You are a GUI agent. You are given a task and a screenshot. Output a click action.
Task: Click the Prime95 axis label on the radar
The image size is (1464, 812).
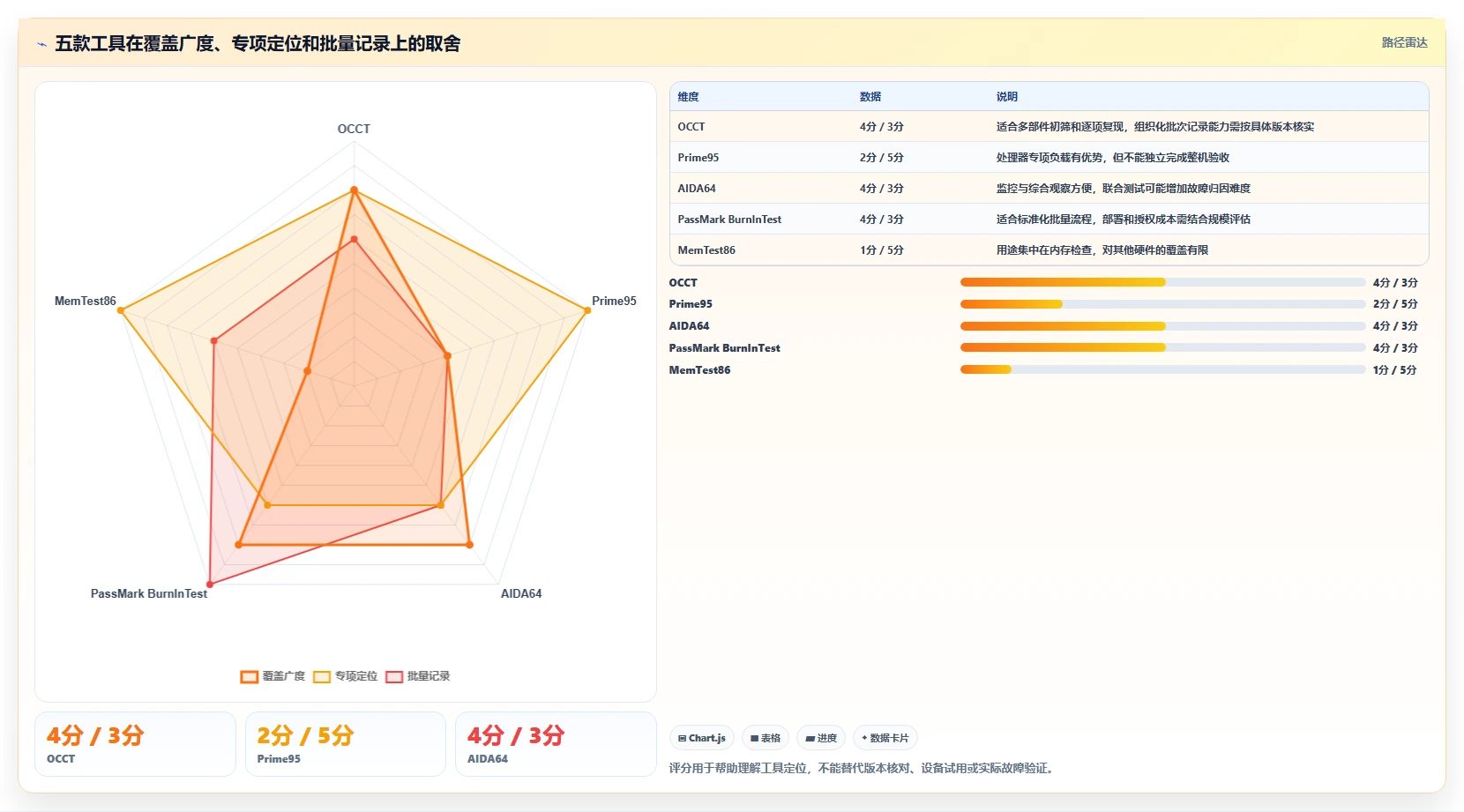point(614,301)
